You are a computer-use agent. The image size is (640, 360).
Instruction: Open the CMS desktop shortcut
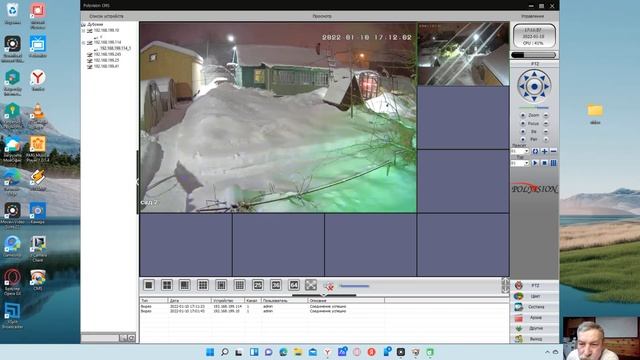(38, 280)
